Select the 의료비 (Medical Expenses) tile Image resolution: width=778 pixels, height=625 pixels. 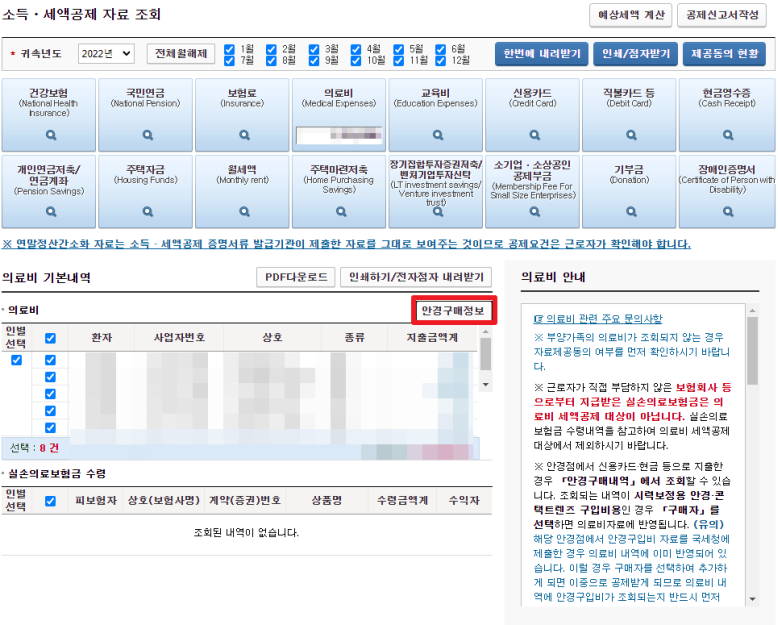339,115
